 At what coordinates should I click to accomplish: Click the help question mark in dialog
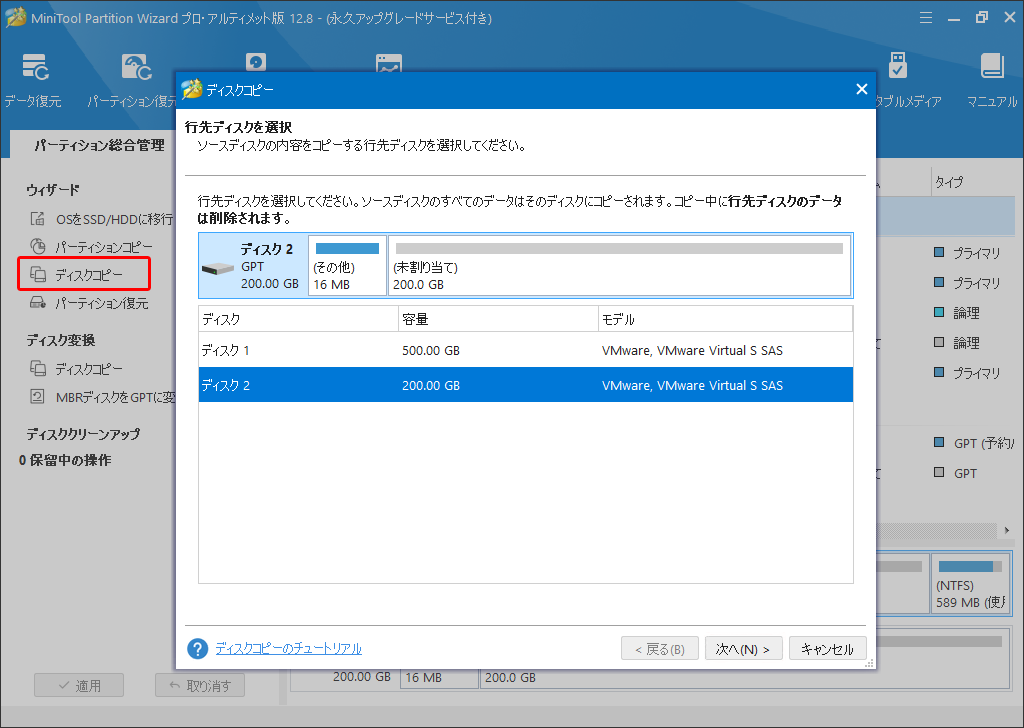tap(196, 648)
